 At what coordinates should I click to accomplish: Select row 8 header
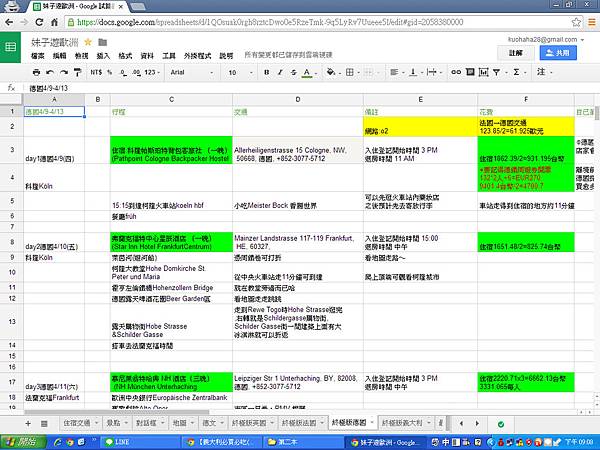(x=12, y=242)
